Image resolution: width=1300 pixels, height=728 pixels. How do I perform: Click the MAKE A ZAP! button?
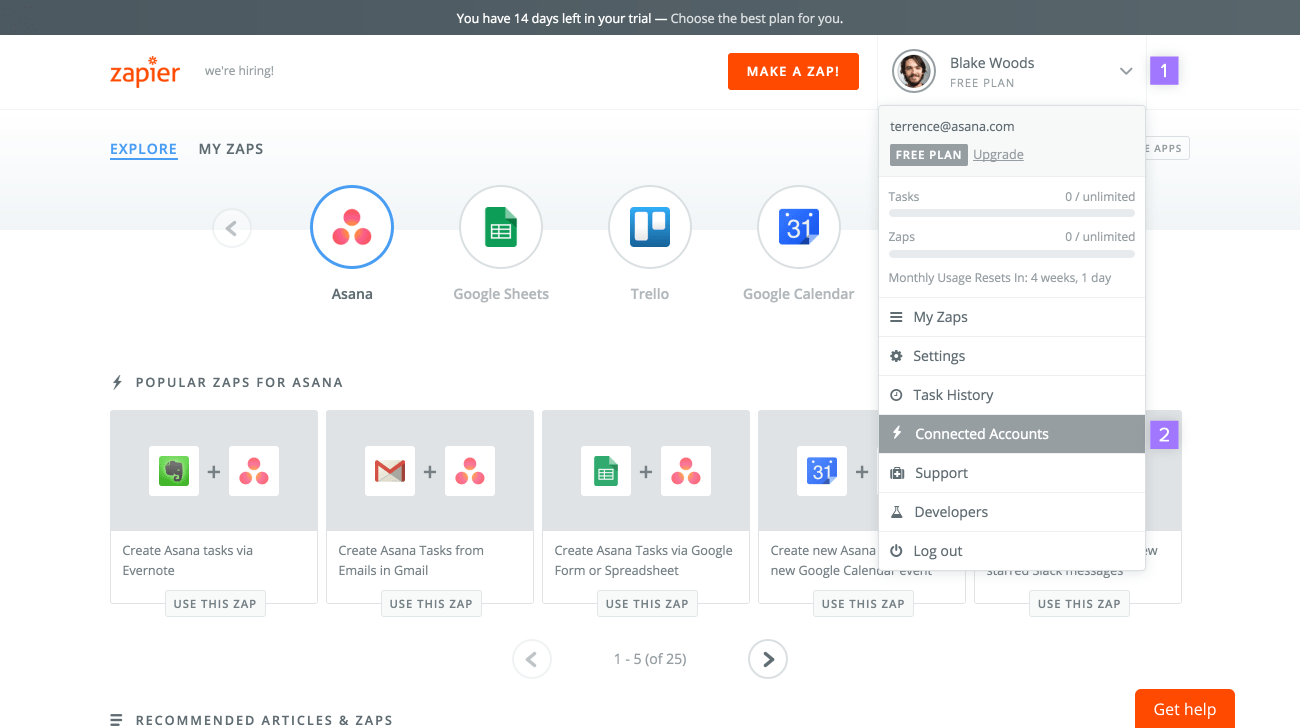[793, 71]
